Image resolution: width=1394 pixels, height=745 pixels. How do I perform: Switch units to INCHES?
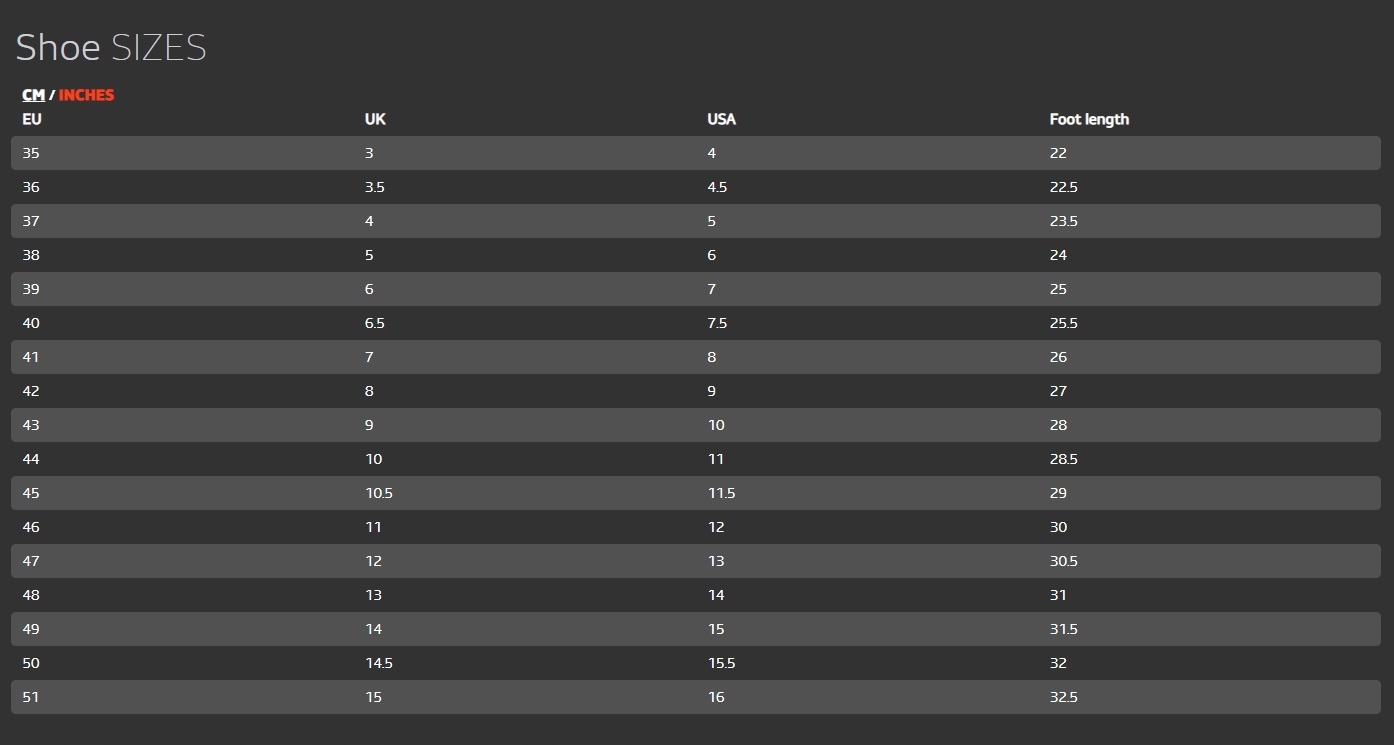click(x=86, y=95)
